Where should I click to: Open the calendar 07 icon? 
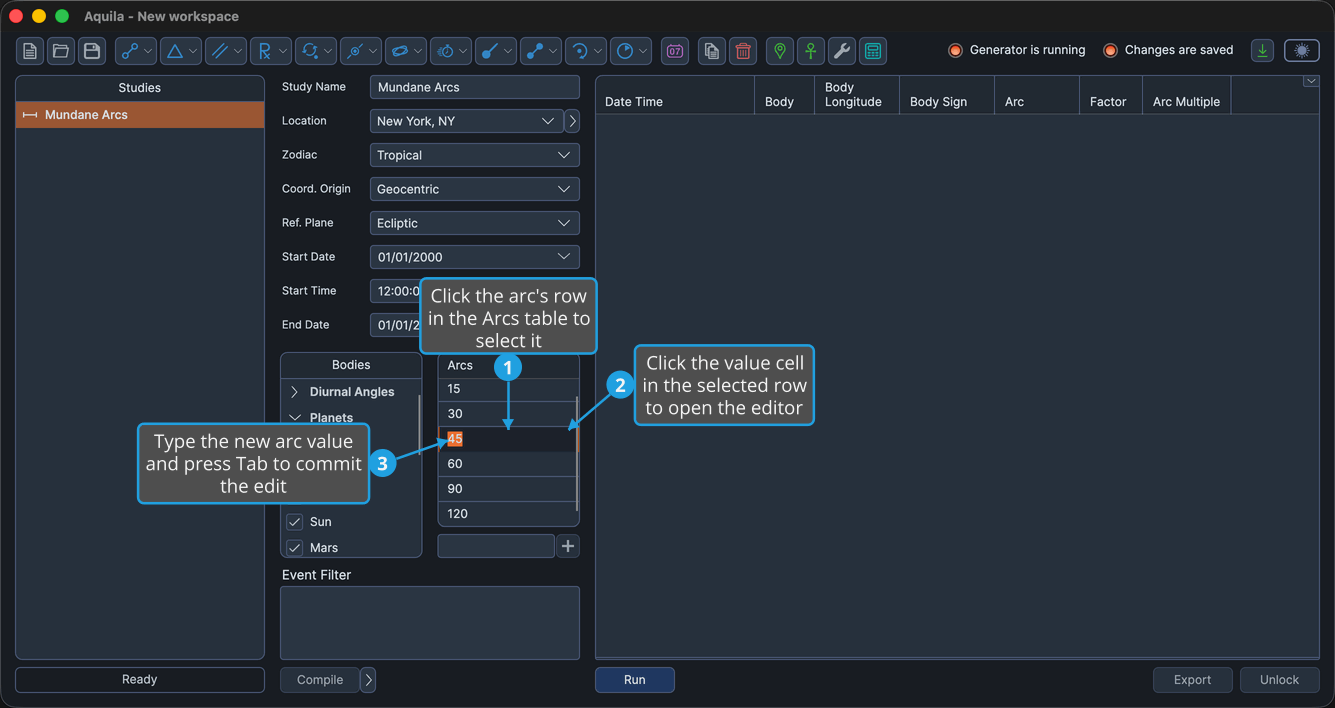pyautogui.click(x=675, y=51)
